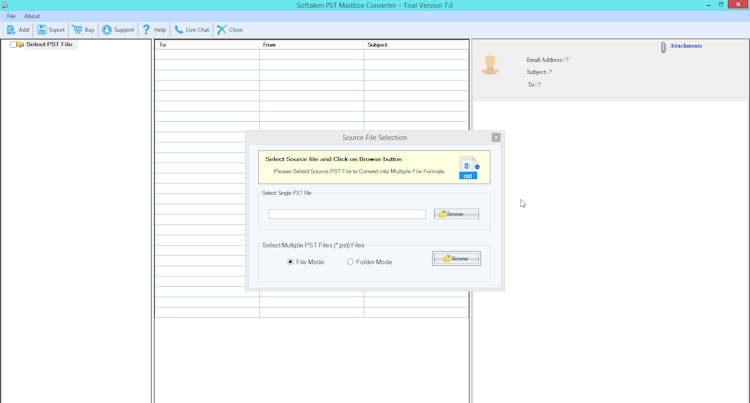Open Support from the toolbar
The image size is (750, 403).
tap(107, 30)
